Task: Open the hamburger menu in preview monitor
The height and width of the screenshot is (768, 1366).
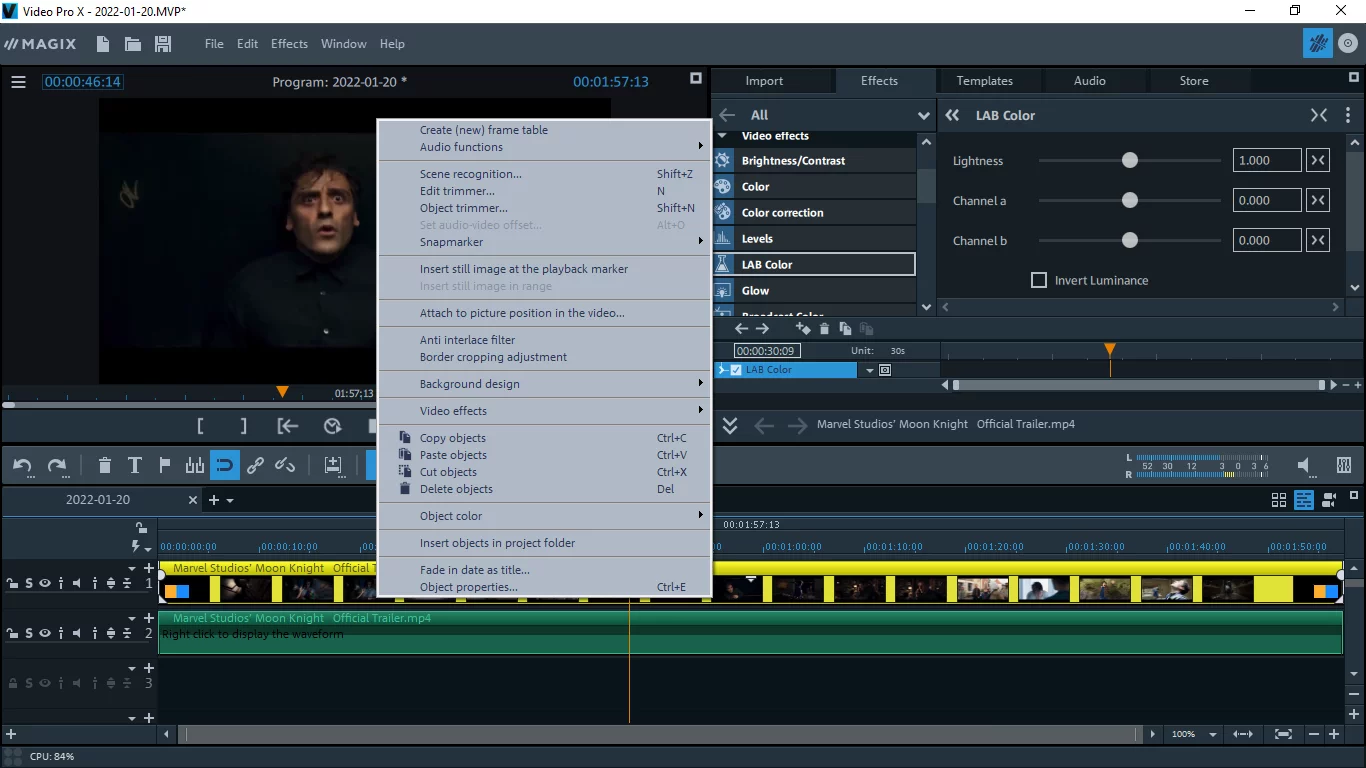Action: (18, 82)
